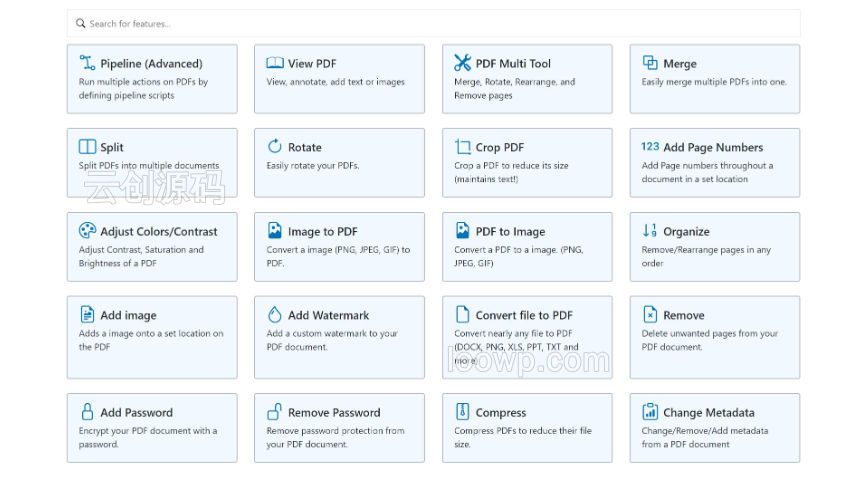Open the PDF to Image tool
The image size is (861, 494).
click(x=527, y=247)
